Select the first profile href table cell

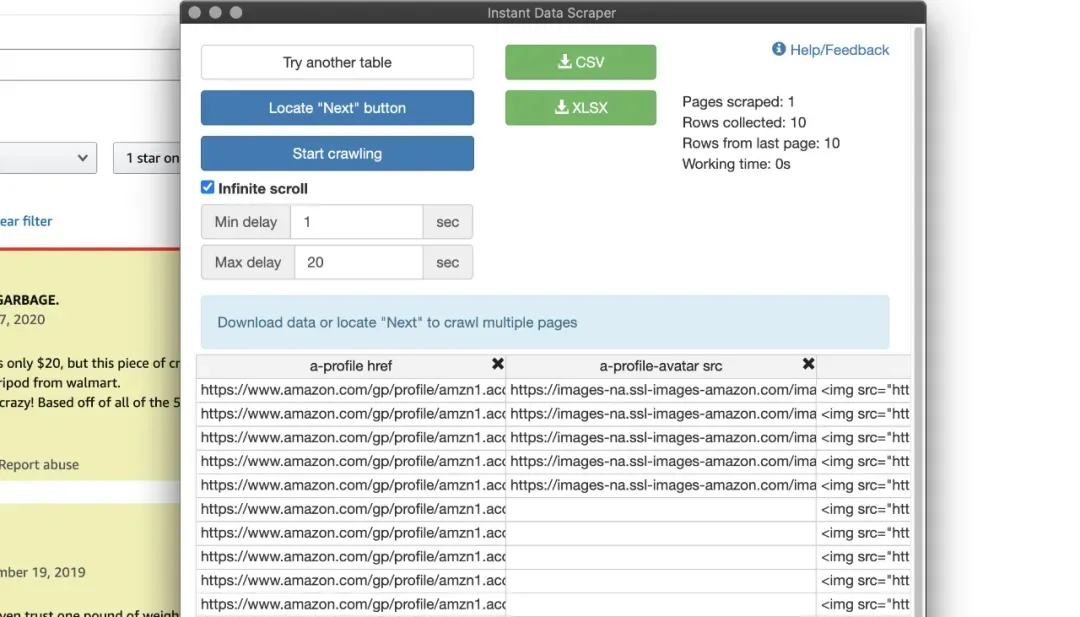[351, 390]
